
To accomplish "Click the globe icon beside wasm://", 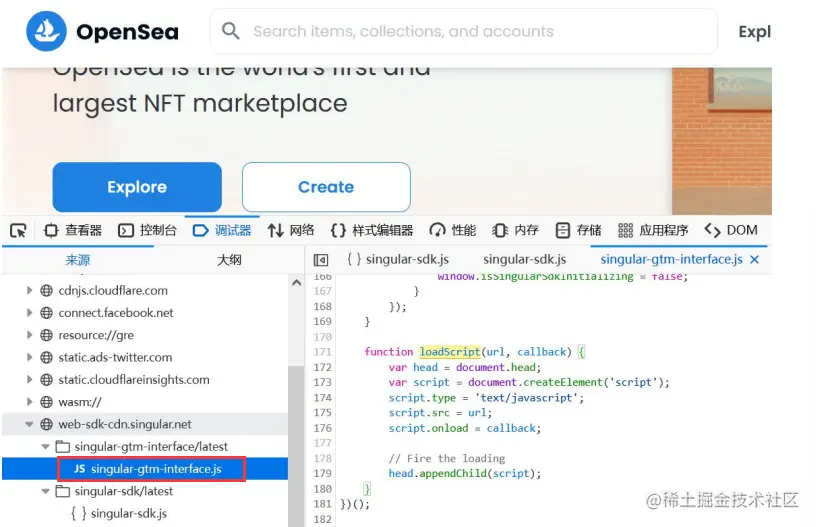I will (x=47, y=402).
